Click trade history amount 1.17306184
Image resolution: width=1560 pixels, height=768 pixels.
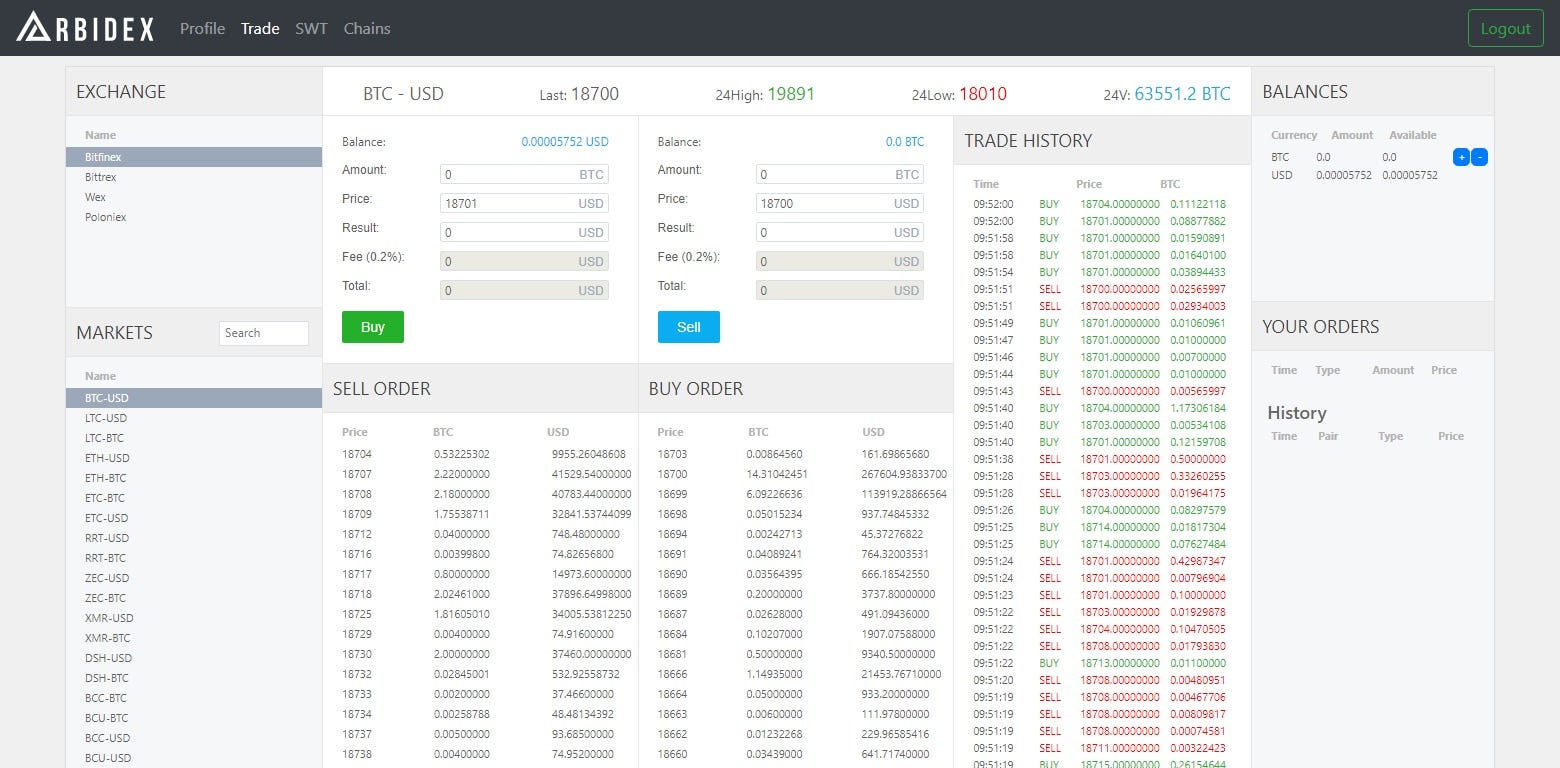(x=1198, y=408)
